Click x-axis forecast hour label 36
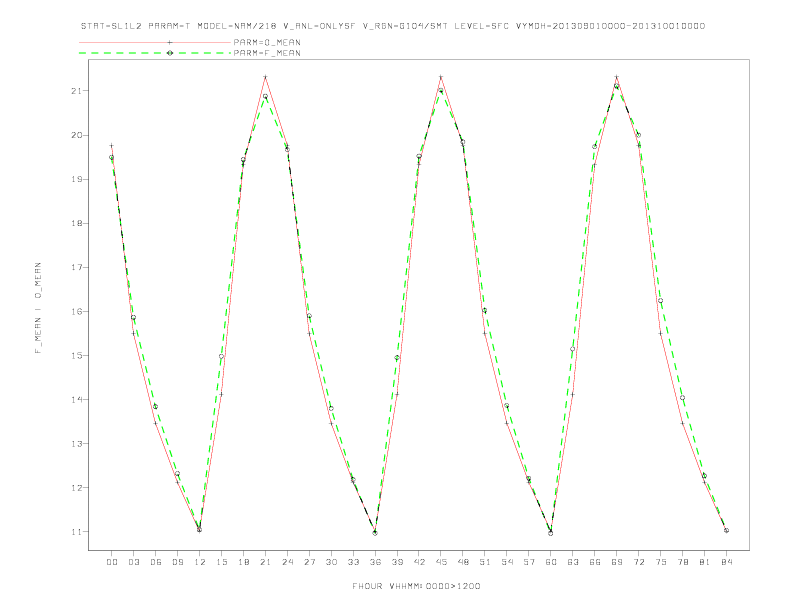This screenshot has height=612, width=792. tap(375, 562)
